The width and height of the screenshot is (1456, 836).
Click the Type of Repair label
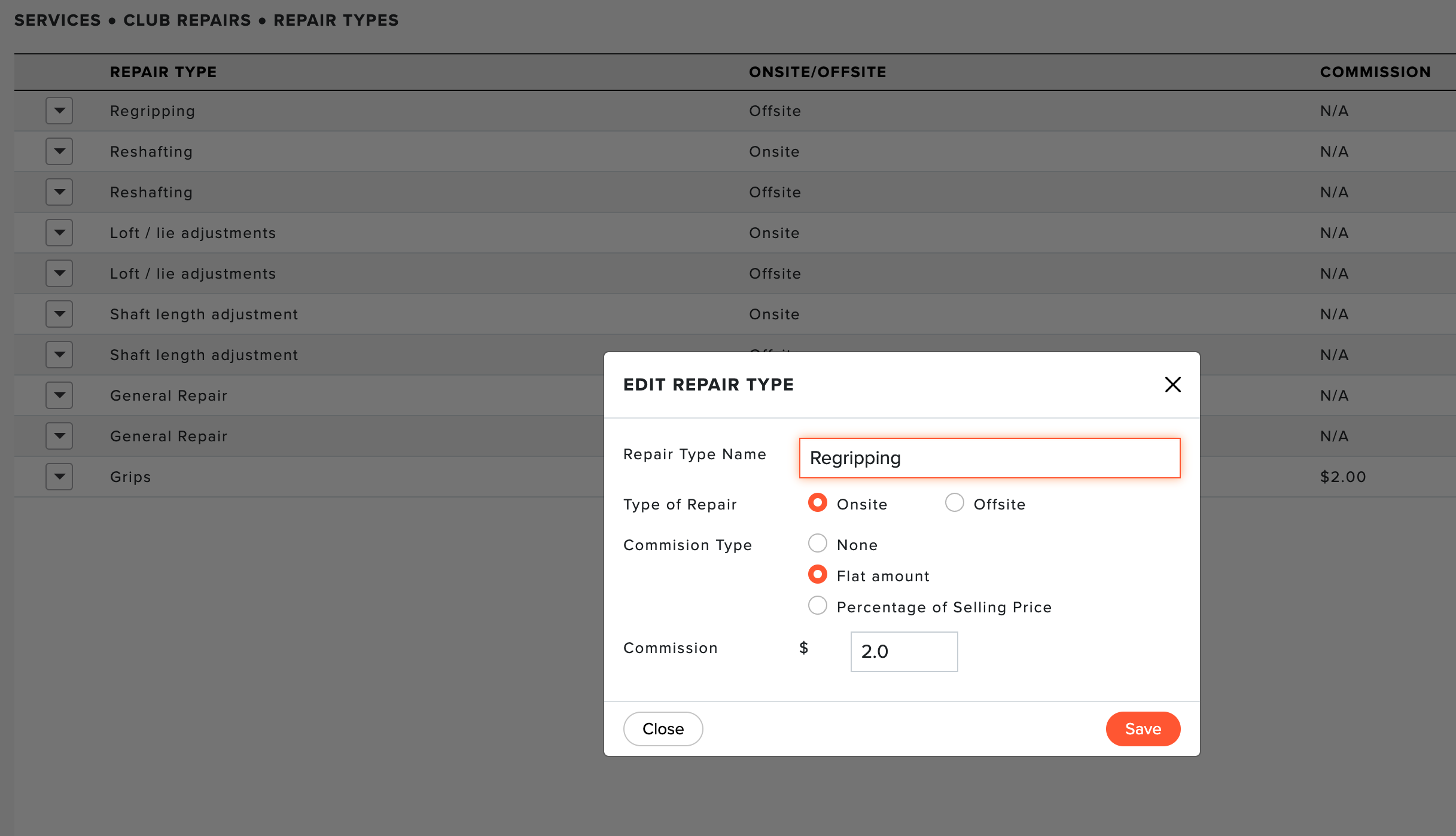coord(680,505)
